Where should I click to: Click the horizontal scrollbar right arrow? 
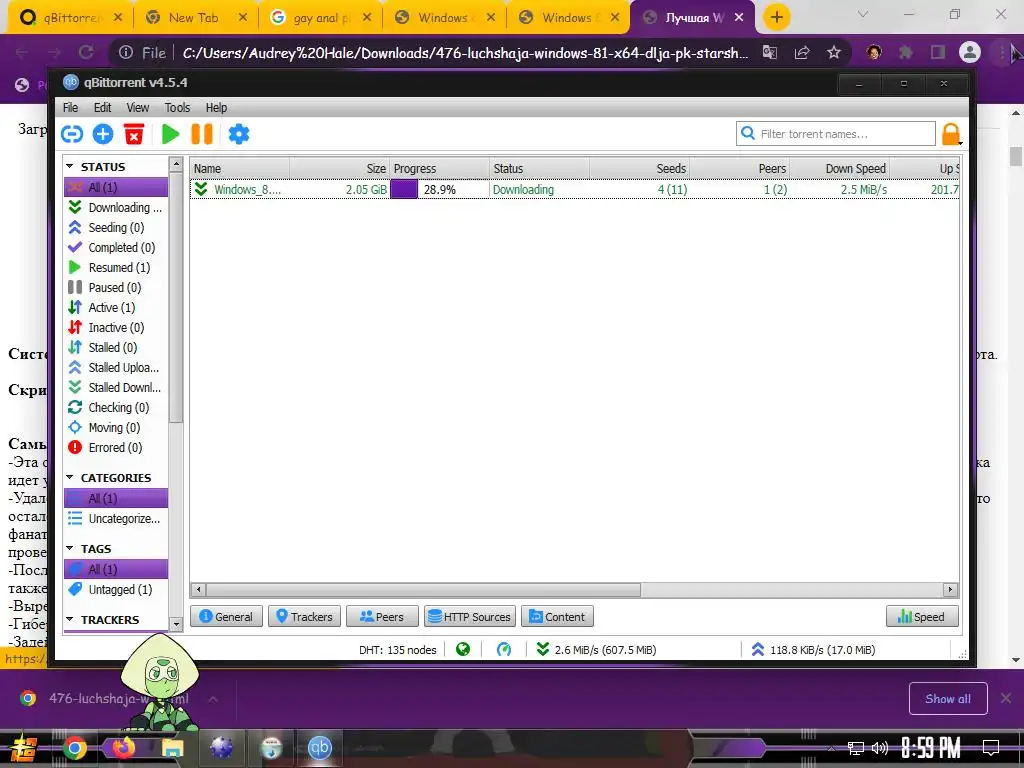(950, 590)
